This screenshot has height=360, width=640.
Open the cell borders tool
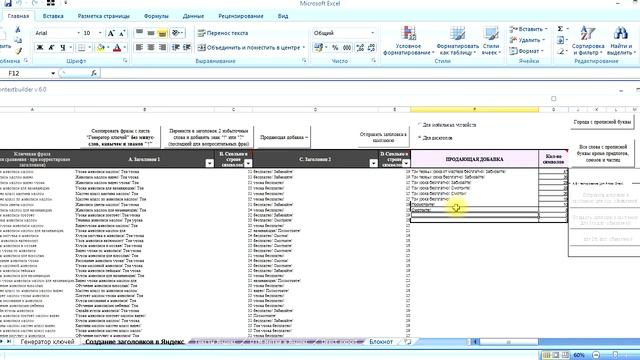point(82,48)
